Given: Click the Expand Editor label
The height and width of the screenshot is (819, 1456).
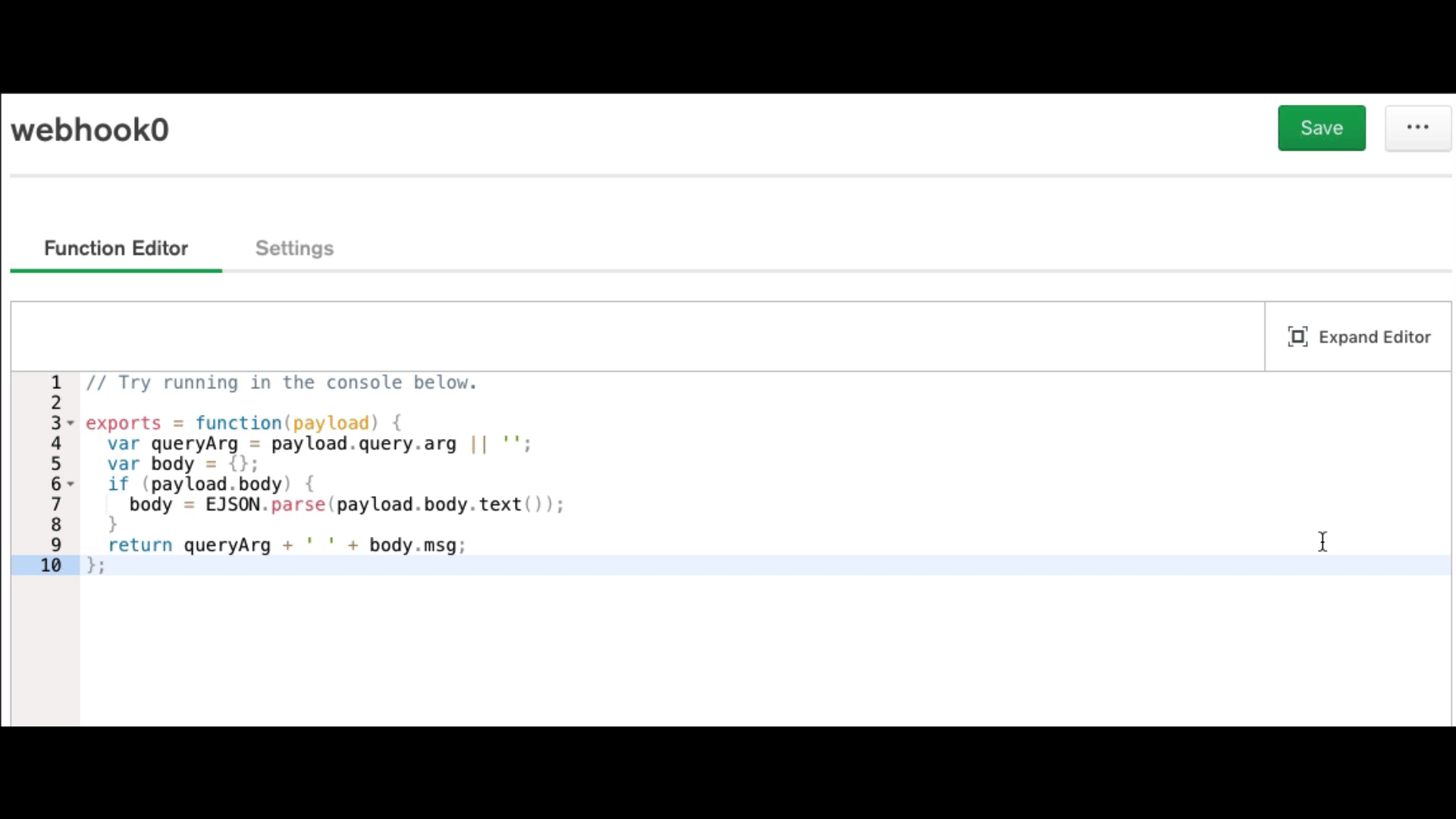Looking at the screenshot, I should pos(1374,337).
